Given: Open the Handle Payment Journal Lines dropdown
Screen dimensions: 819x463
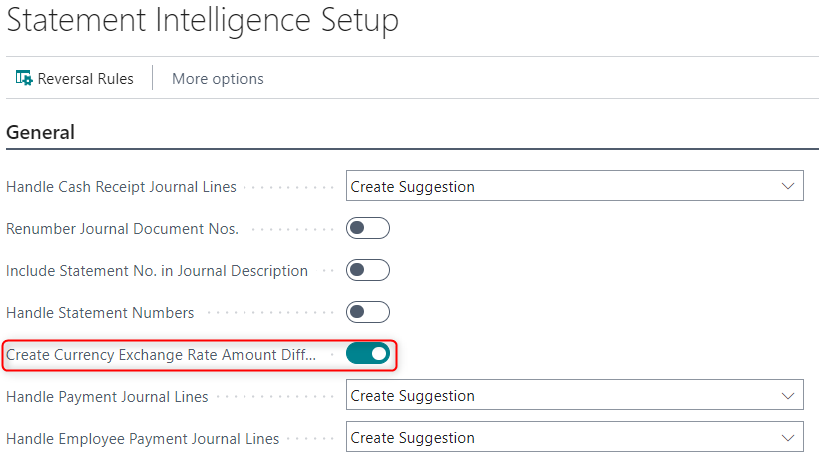Looking at the screenshot, I should 574,396.
